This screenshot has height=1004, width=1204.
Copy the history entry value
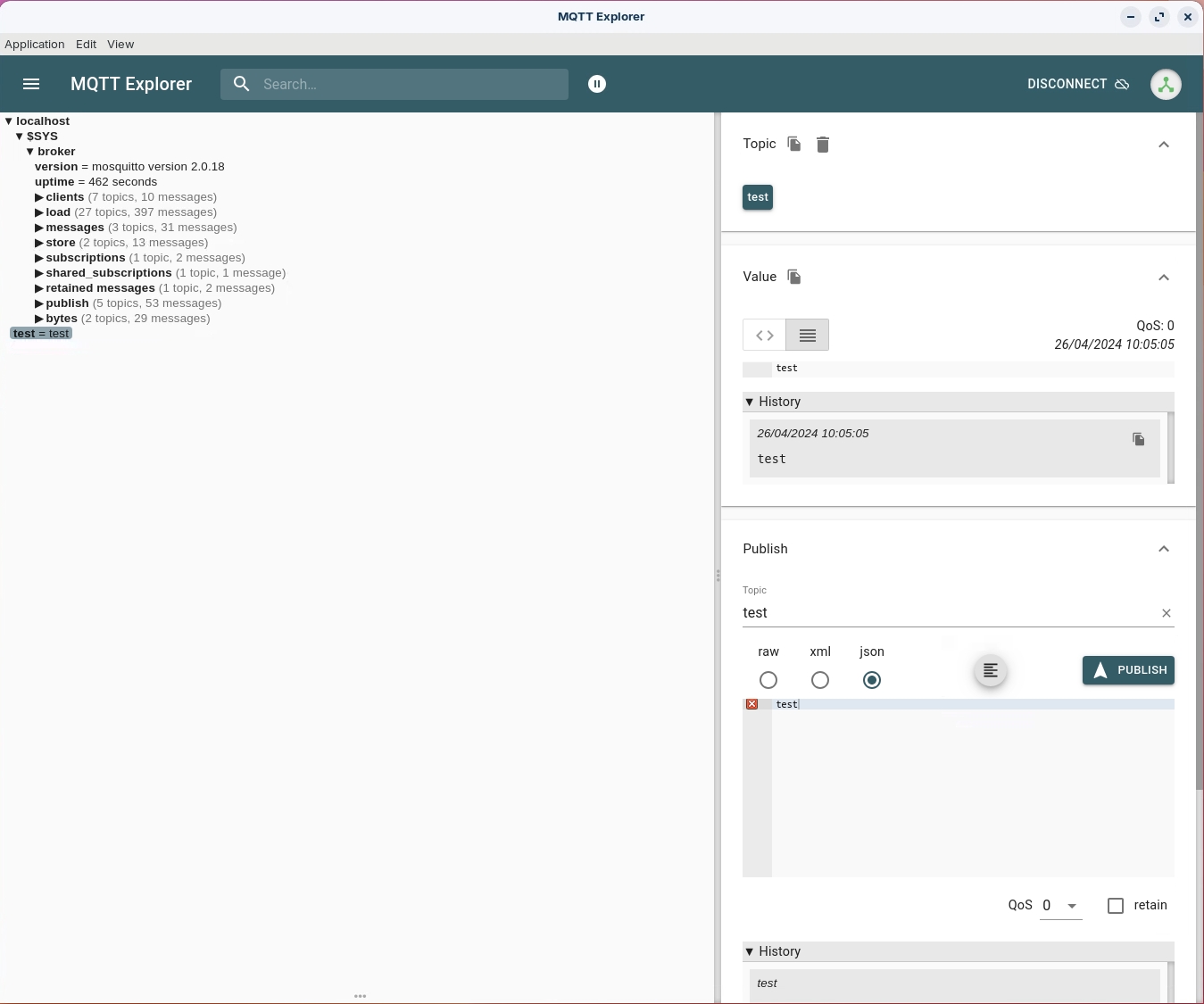[1138, 439]
